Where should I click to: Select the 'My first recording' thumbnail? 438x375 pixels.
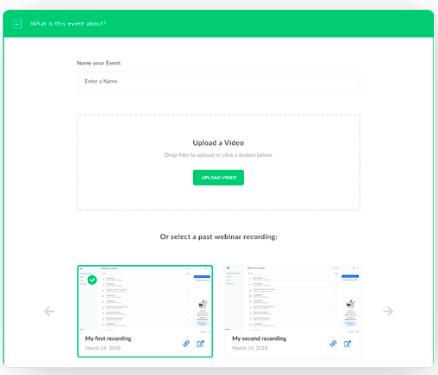(x=145, y=298)
